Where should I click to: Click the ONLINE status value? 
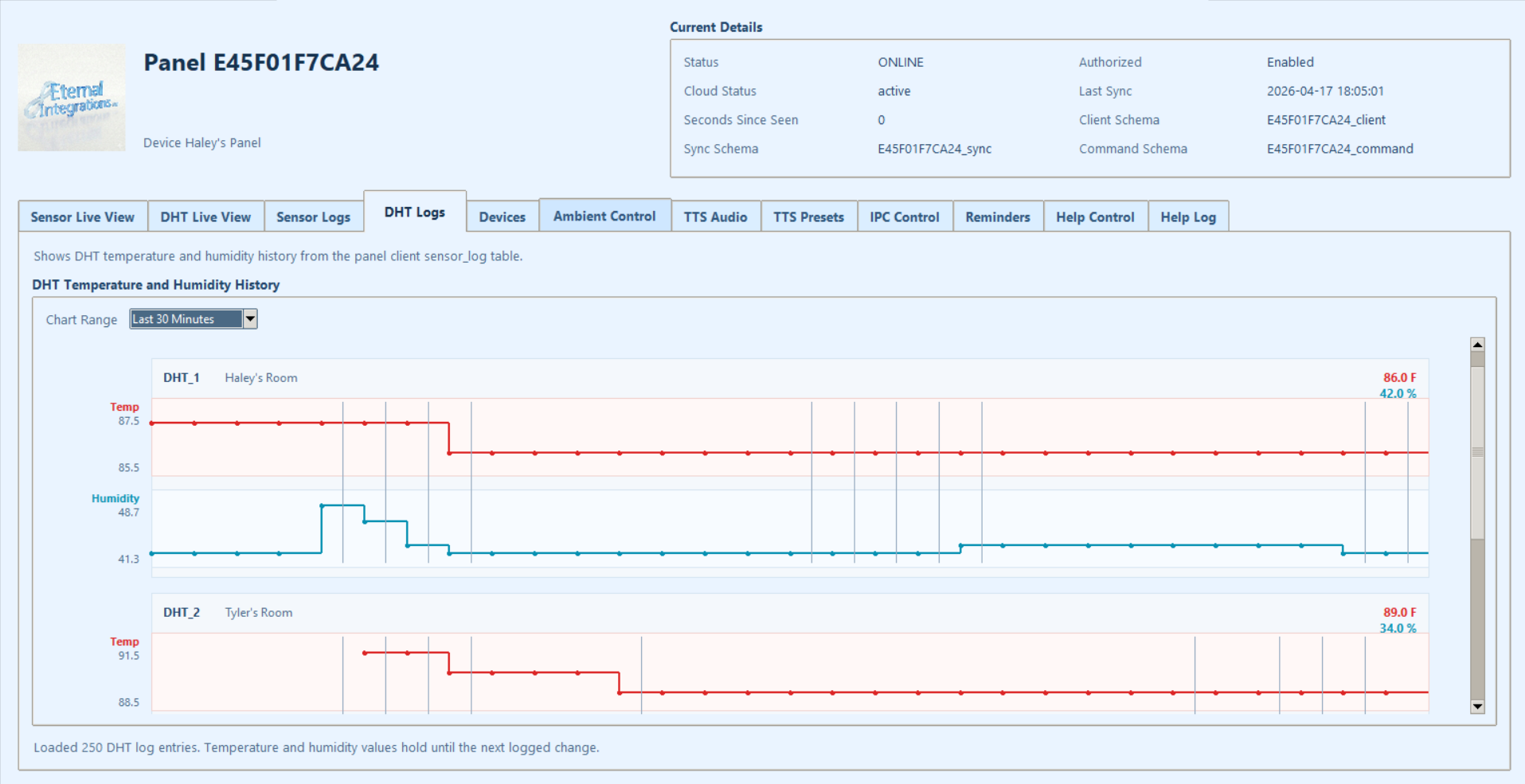pos(901,62)
